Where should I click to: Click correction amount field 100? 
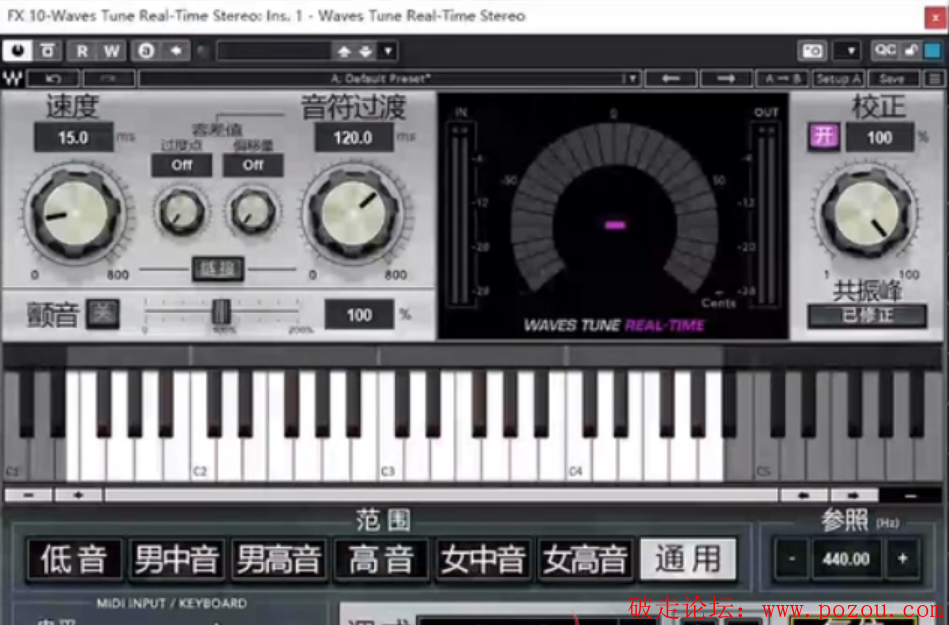[879, 137]
